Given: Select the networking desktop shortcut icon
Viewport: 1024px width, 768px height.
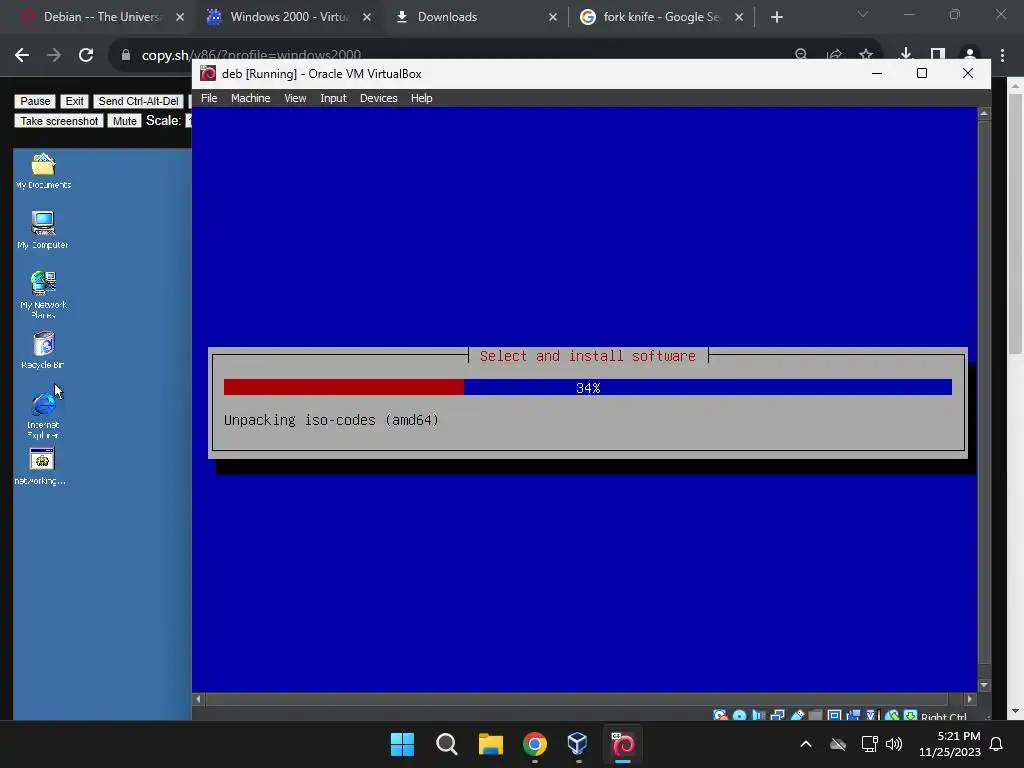Looking at the screenshot, I should [41, 466].
